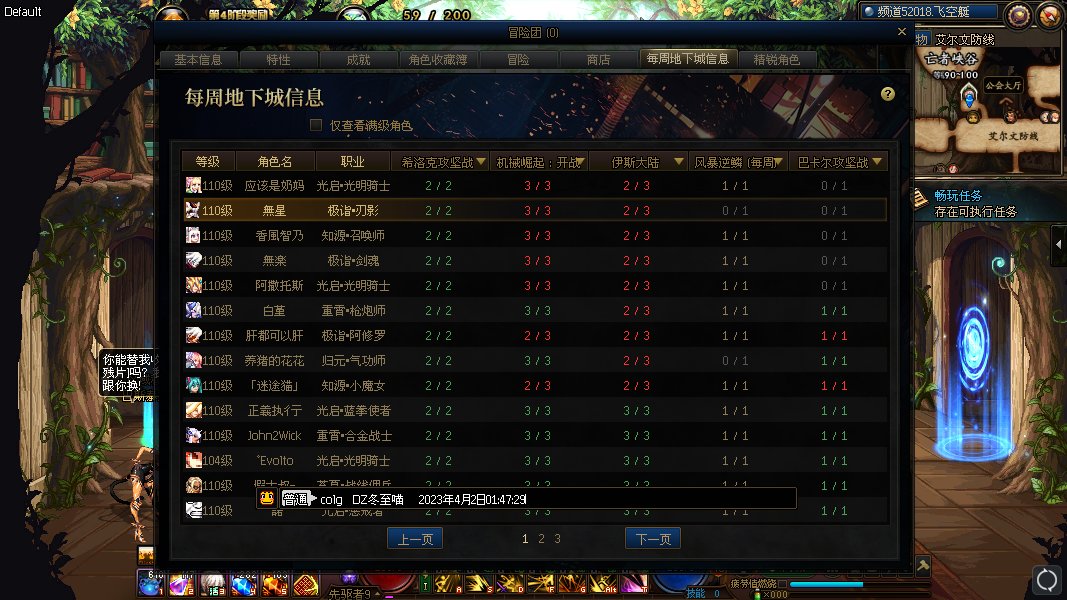Click the 公会大厅 label on the minimap
1067x600 pixels.
click(1004, 86)
